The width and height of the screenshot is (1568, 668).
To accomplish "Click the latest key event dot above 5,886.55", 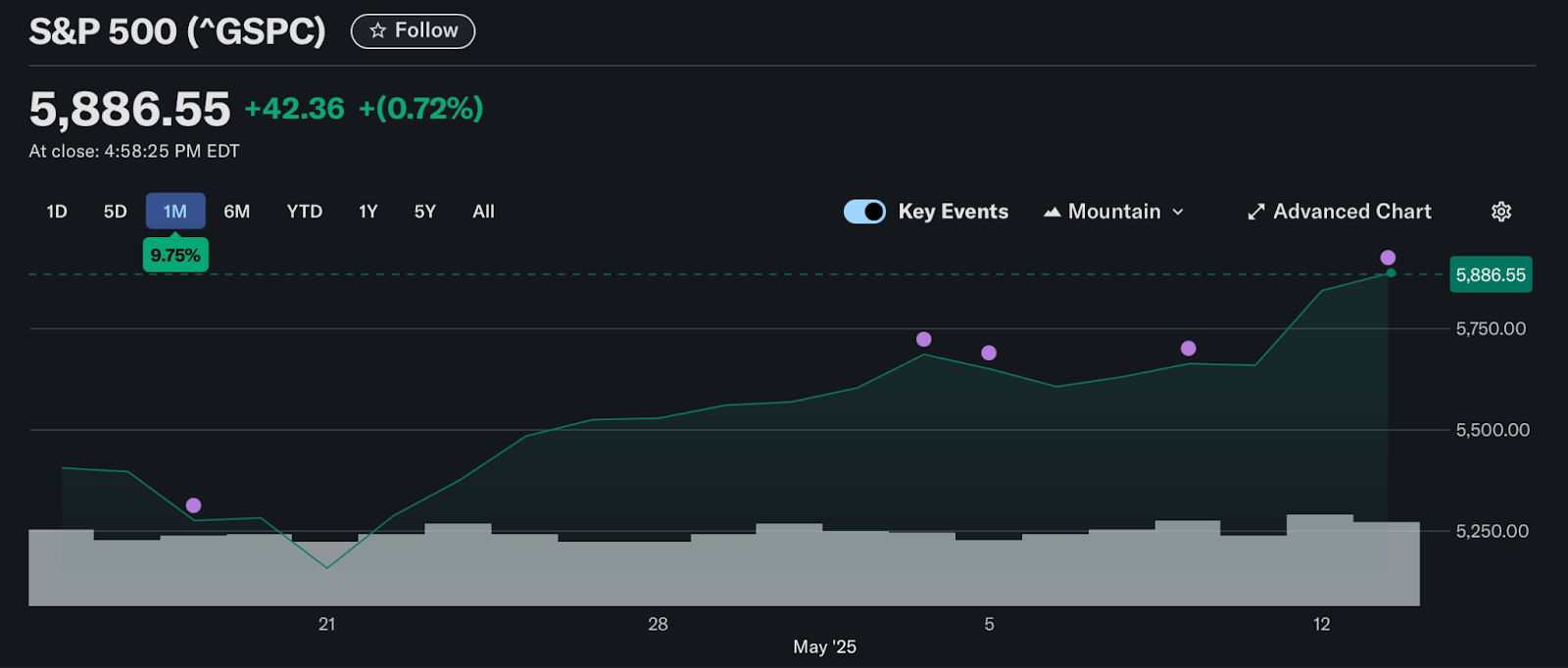I will [x=1388, y=258].
